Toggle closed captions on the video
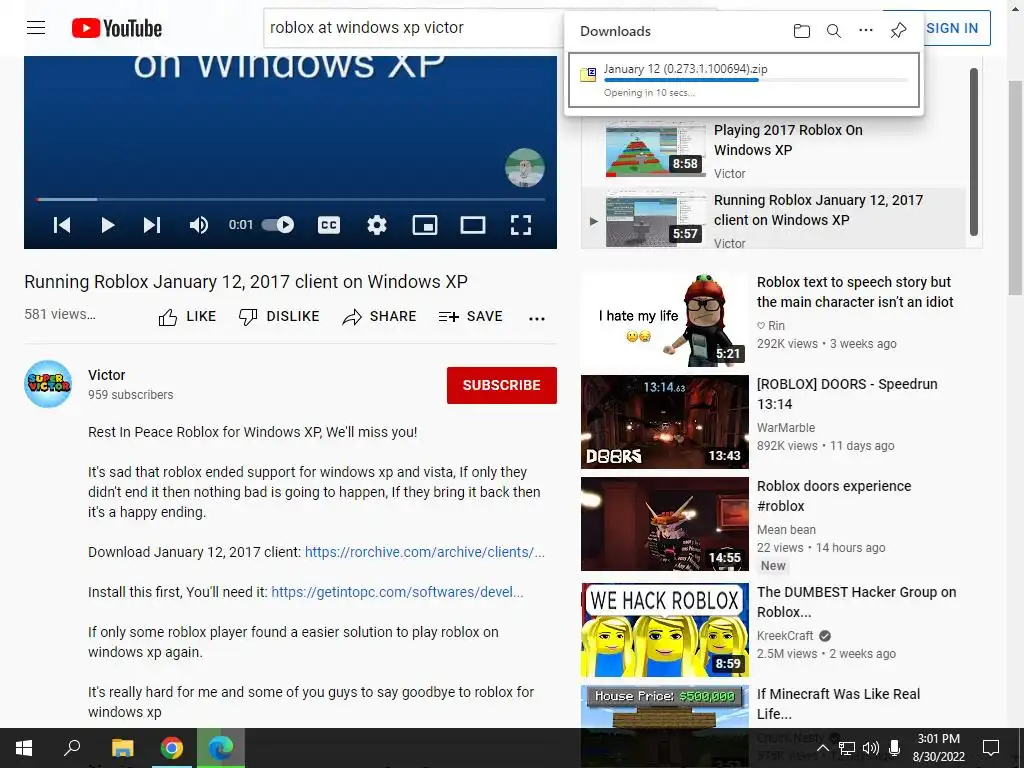 pyautogui.click(x=328, y=225)
